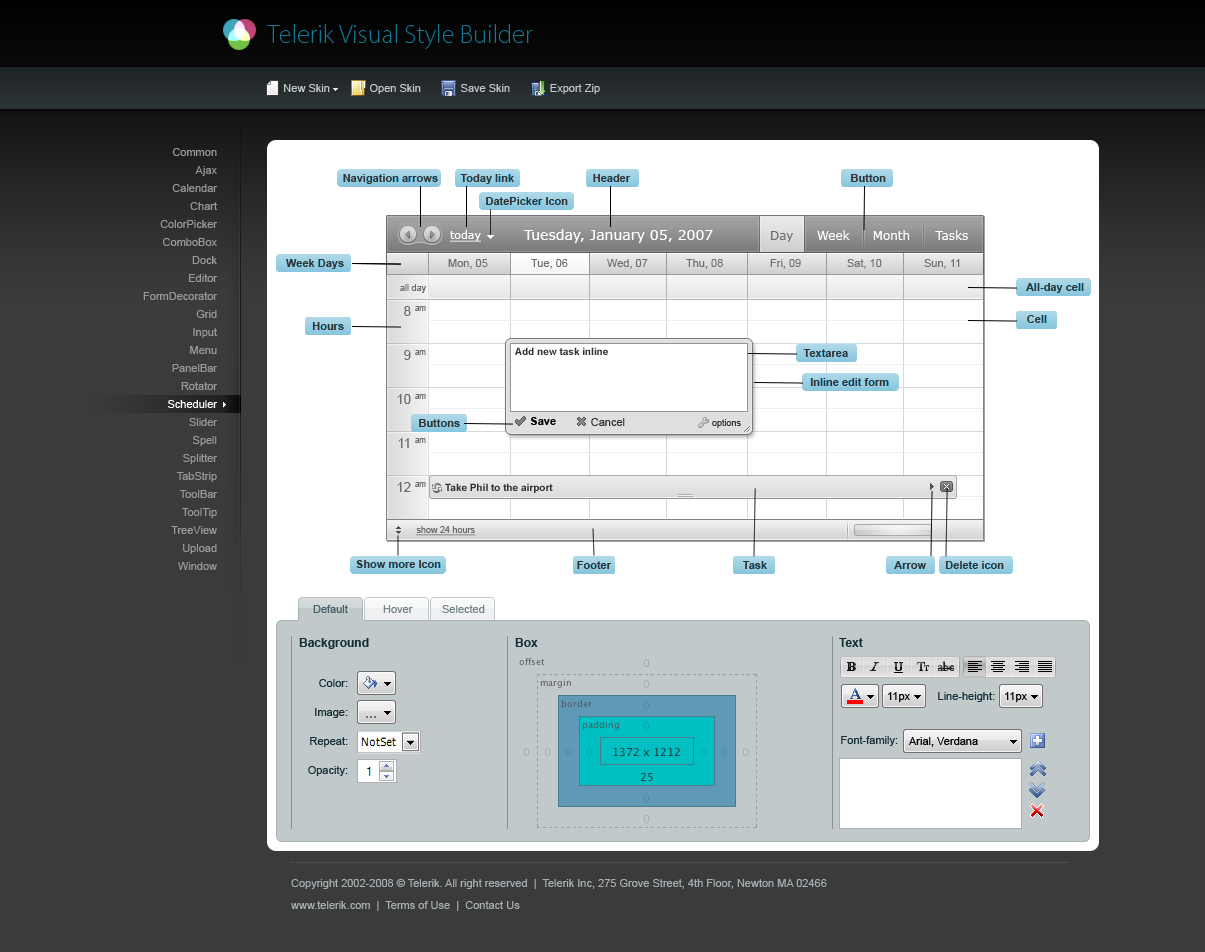Open the DatePicker arrow next to today

490,236
